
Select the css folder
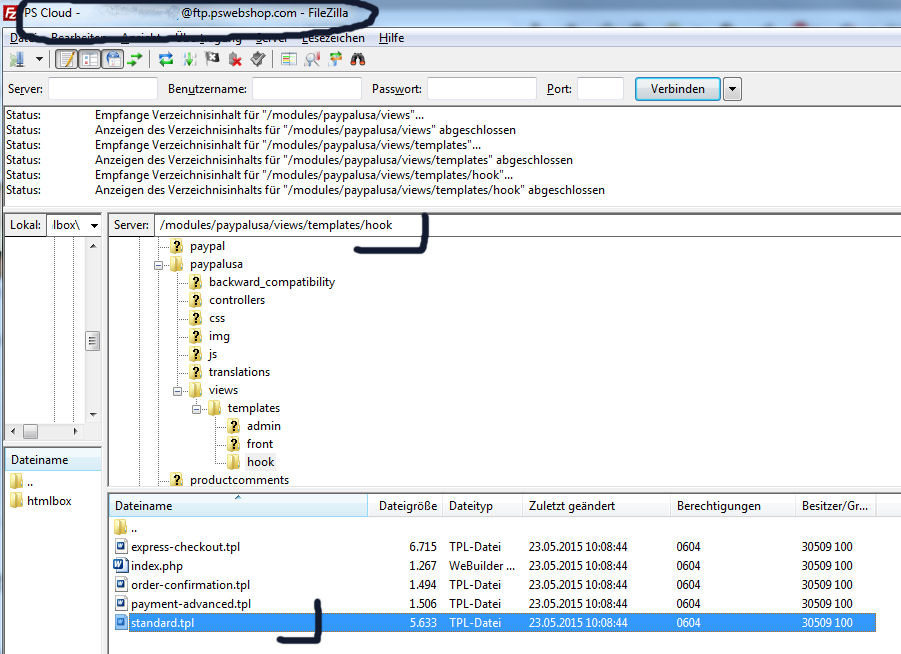(217, 318)
